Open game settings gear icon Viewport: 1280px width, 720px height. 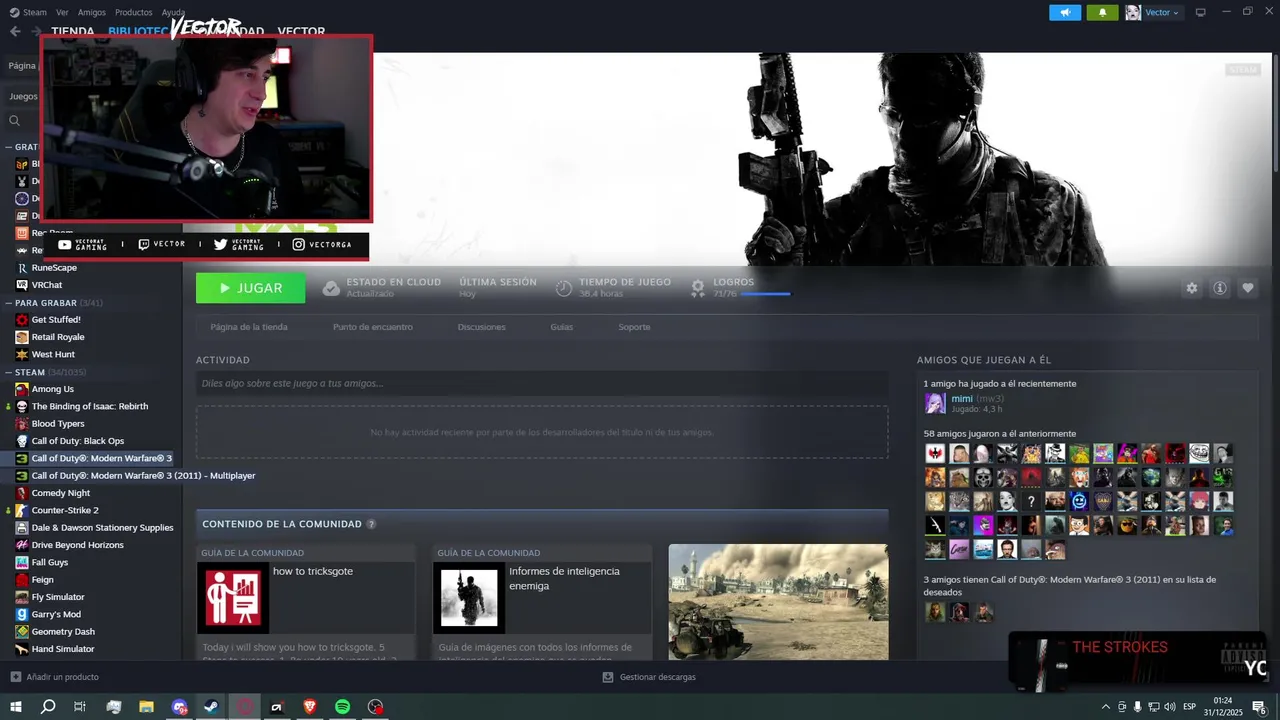click(1191, 288)
